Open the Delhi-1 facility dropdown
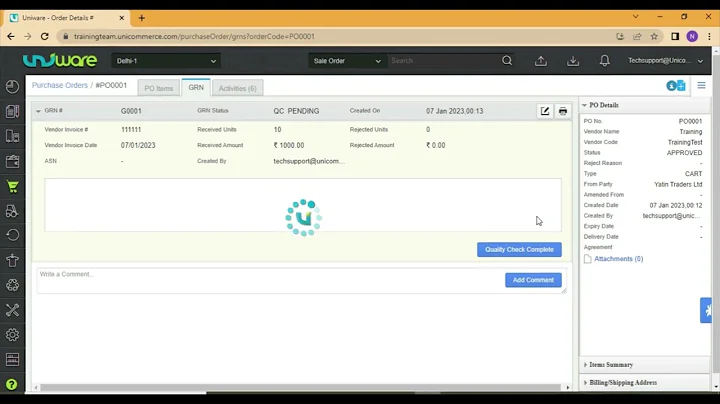Viewport: 720px width, 404px height. coord(166,61)
